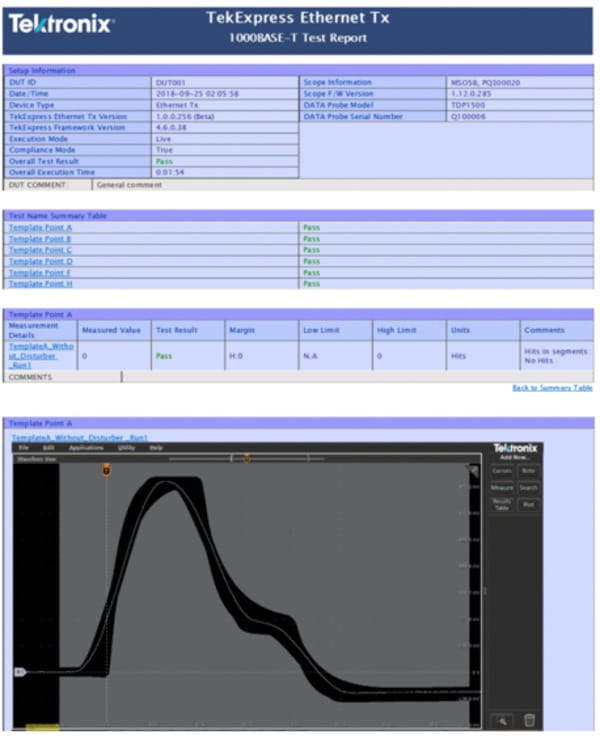Click the zoom magnifier icon
Image resolution: width=600 pixels, height=739 pixels.
502,719
